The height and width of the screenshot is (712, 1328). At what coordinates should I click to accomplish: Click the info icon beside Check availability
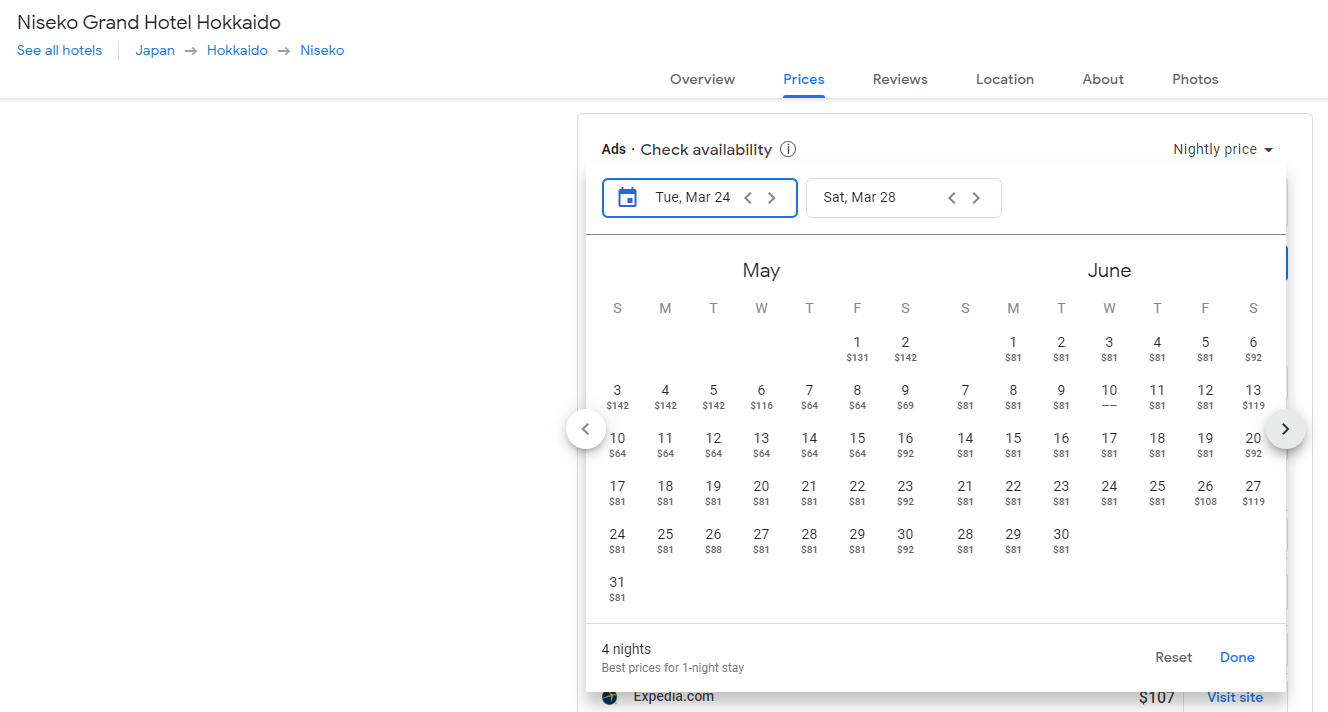pyautogui.click(x=788, y=150)
